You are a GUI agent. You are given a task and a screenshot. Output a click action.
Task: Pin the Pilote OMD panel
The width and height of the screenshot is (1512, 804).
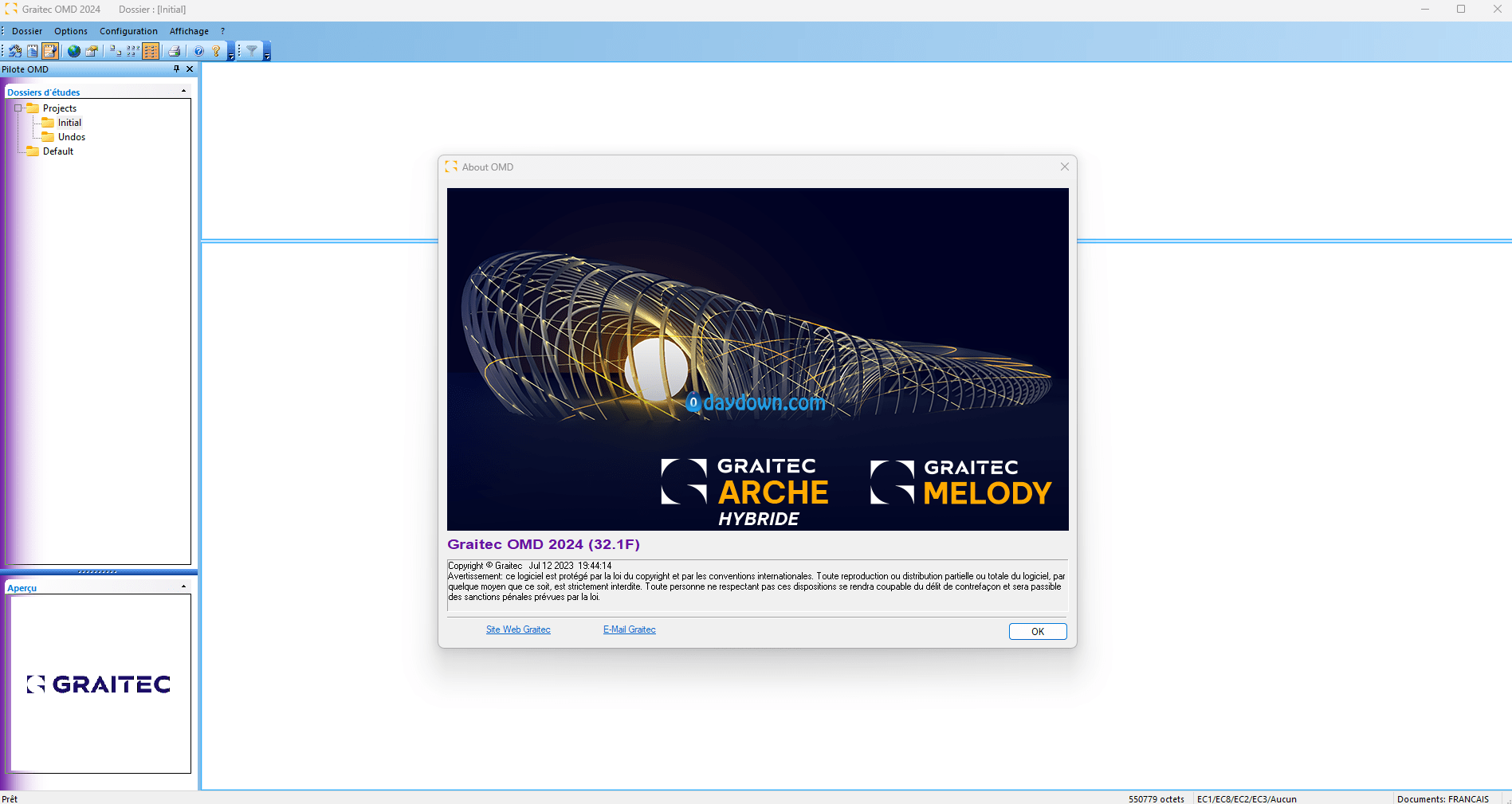click(x=177, y=69)
